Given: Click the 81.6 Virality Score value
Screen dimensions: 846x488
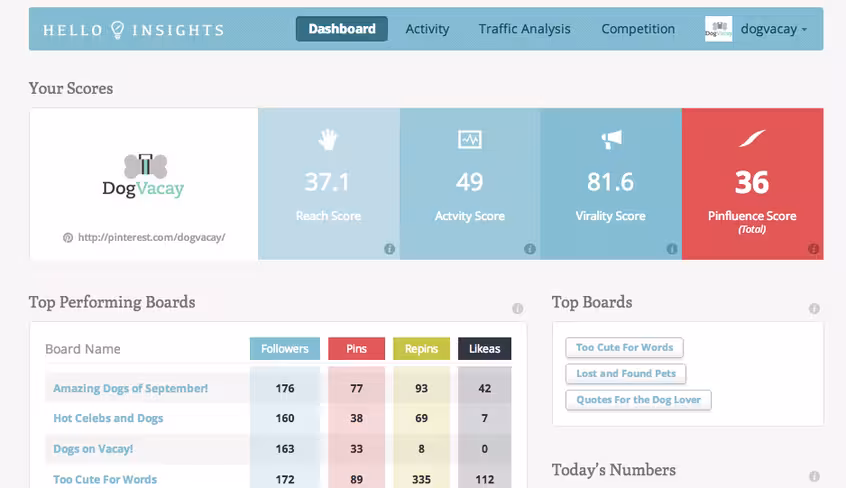Looking at the screenshot, I should click(610, 182).
